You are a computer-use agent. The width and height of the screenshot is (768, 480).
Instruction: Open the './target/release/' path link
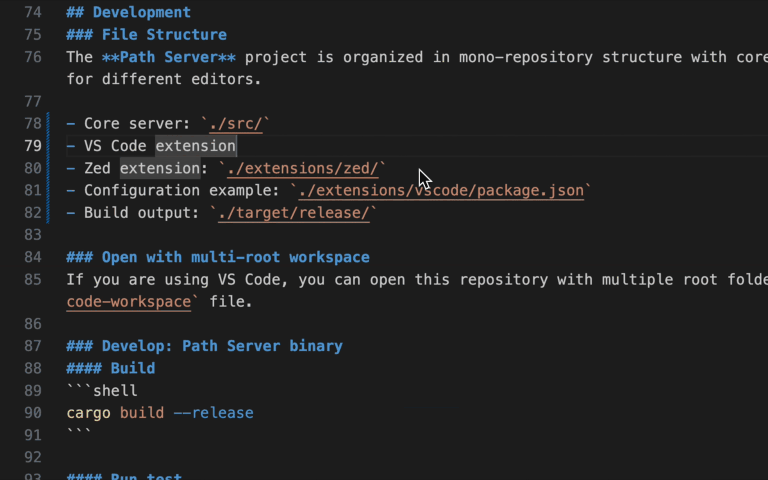[x=293, y=213]
